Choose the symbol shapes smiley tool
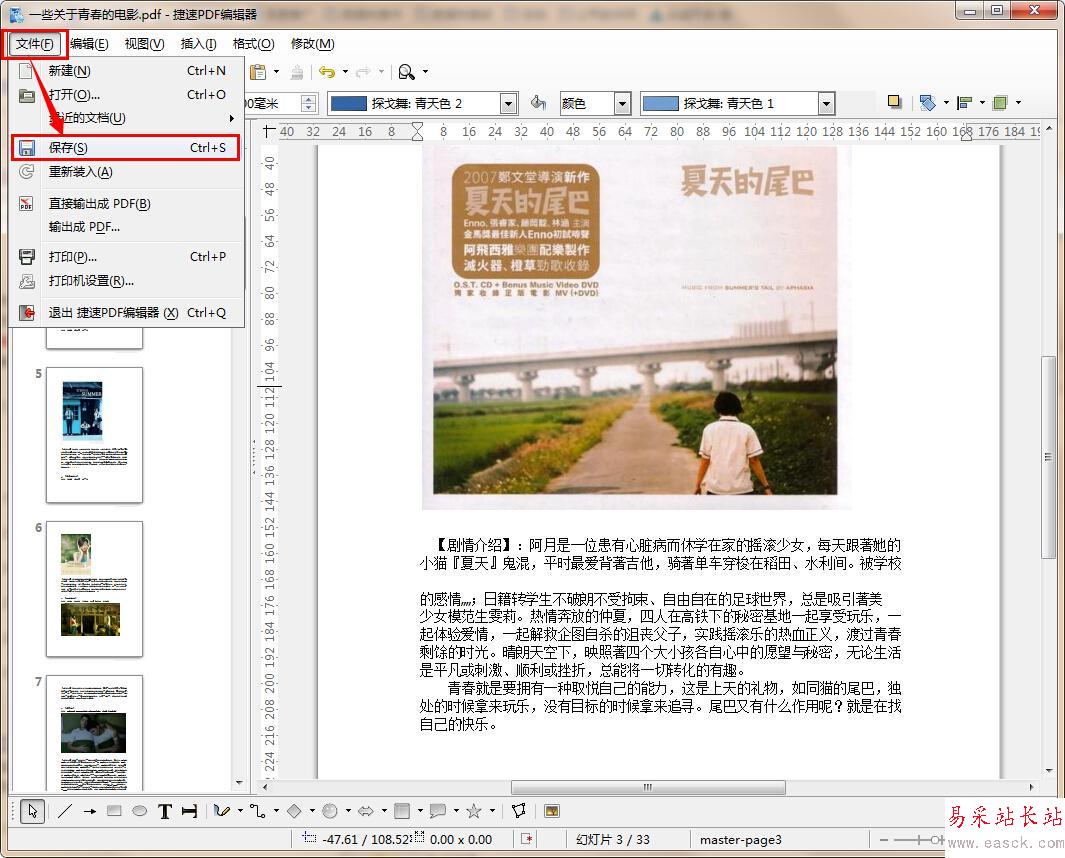This screenshot has width=1065, height=858. pyautogui.click(x=329, y=811)
